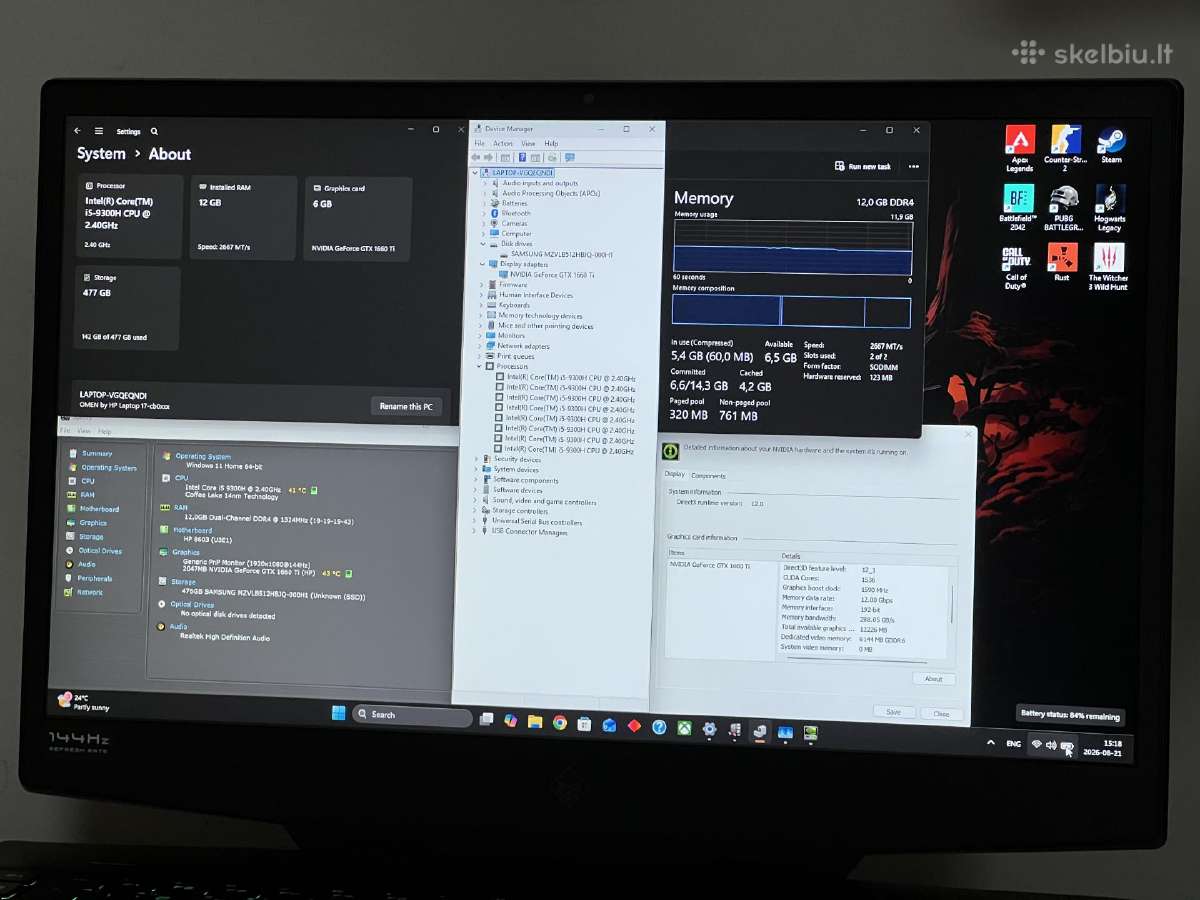Click the NVIDIA icon on the taskbar
This screenshot has height=900, width=1200.
tap(811, 733)
